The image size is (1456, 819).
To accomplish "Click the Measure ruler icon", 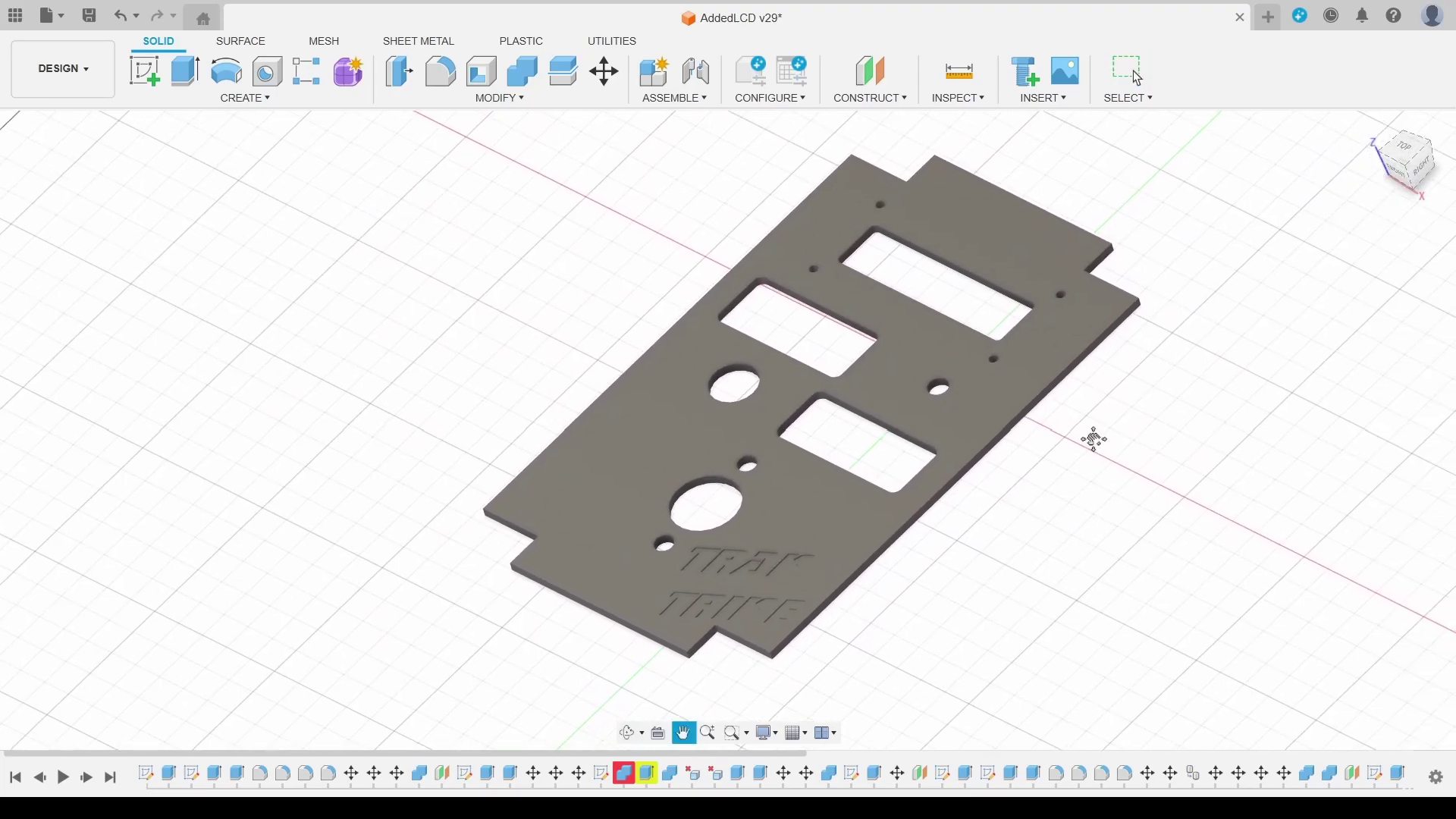I will [959, 71].
